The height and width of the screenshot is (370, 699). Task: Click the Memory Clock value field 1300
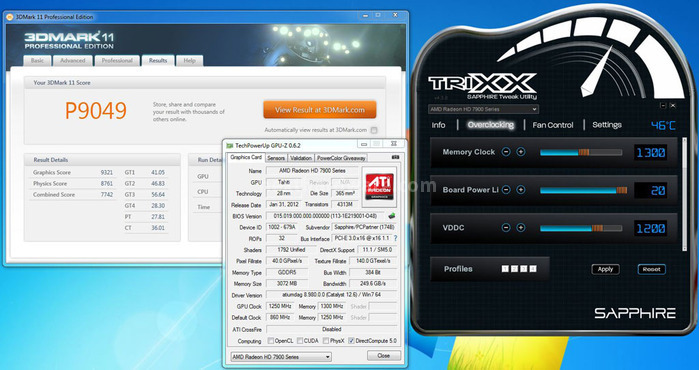tap(651, 153)
